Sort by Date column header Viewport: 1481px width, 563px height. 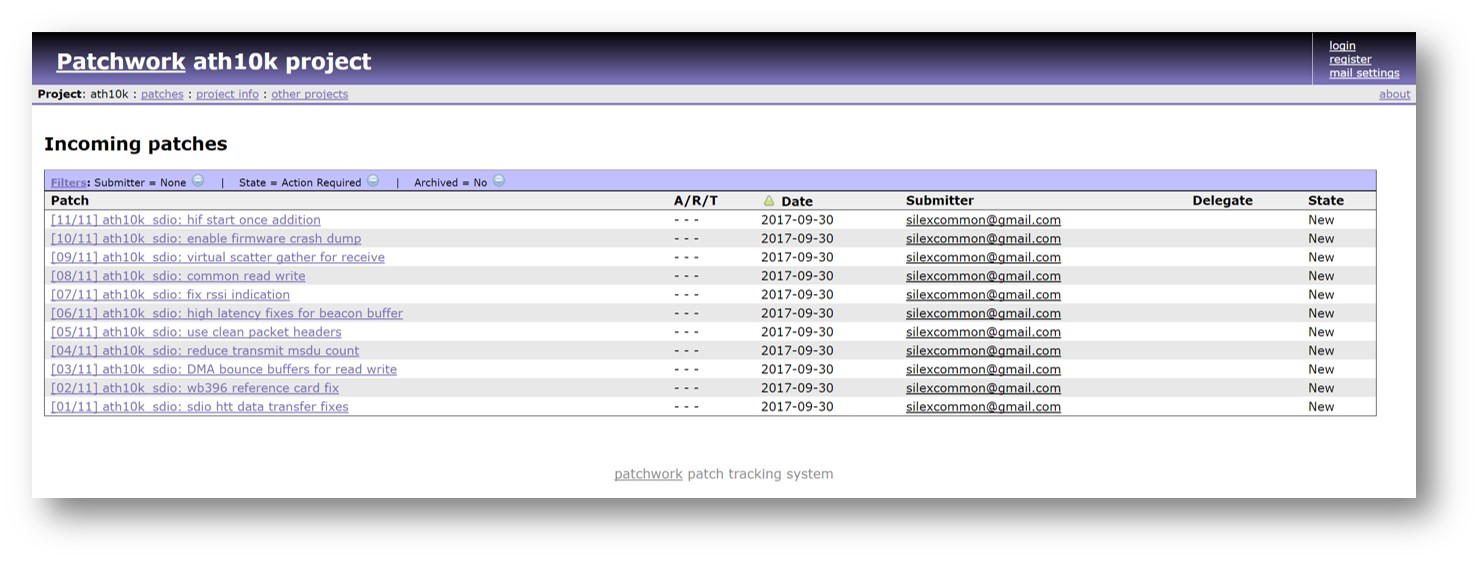click(x=797, y=201)
